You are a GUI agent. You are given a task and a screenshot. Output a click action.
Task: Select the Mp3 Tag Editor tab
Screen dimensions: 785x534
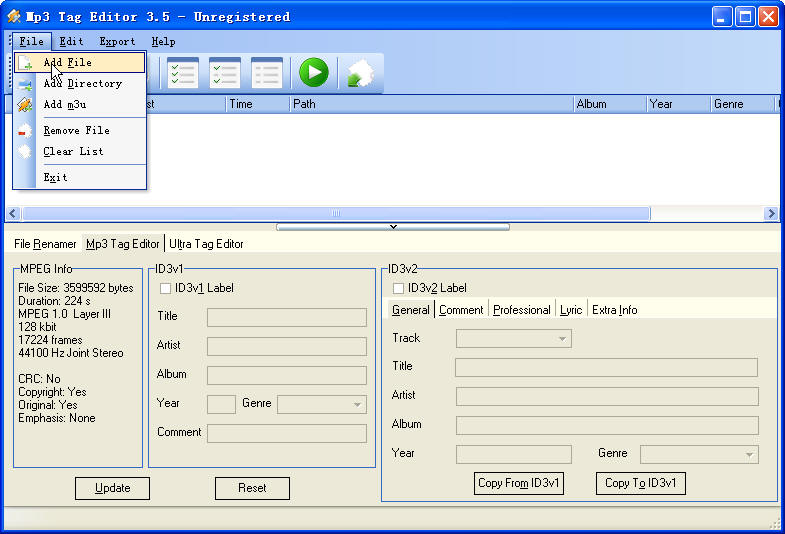[x=123, y=244]
